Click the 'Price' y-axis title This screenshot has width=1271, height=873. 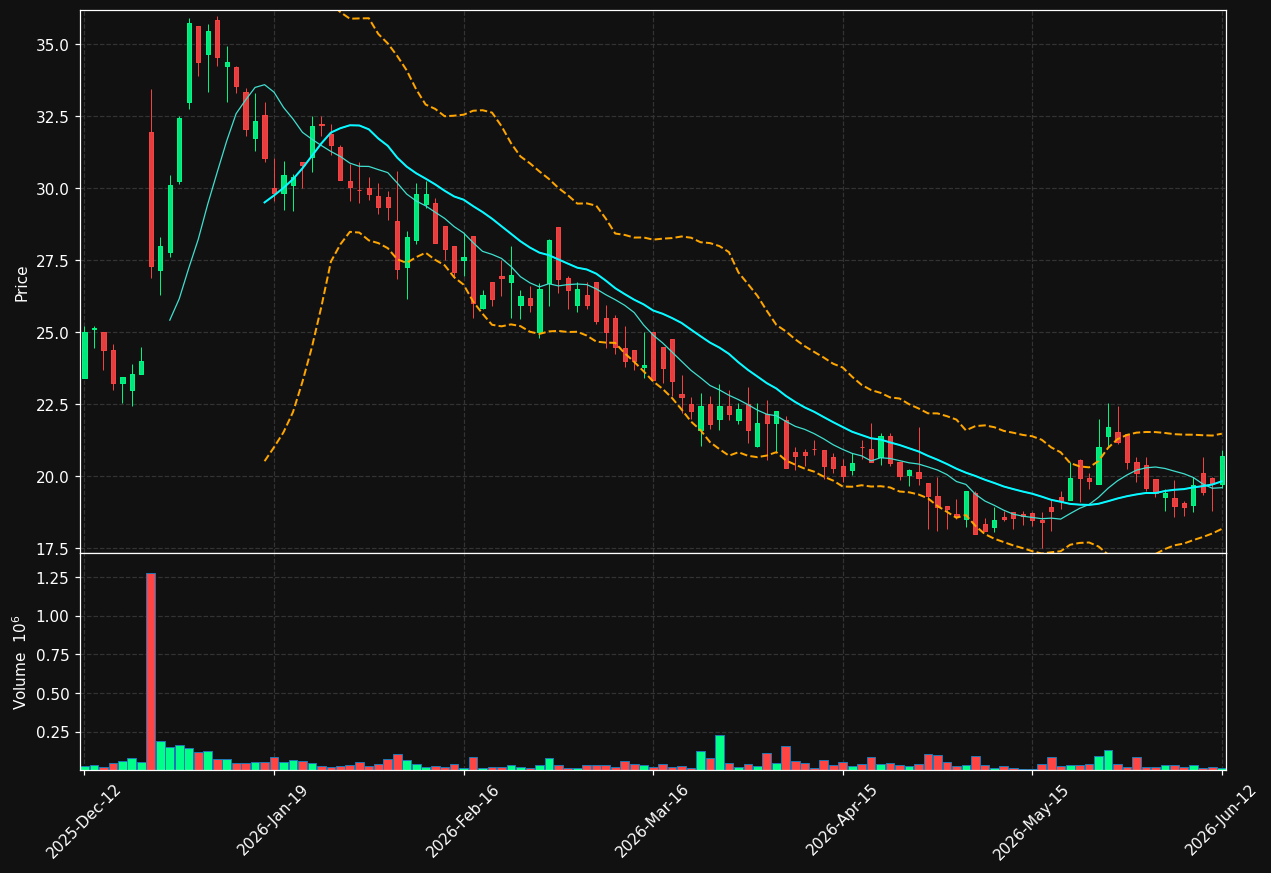tap(22, 283)
